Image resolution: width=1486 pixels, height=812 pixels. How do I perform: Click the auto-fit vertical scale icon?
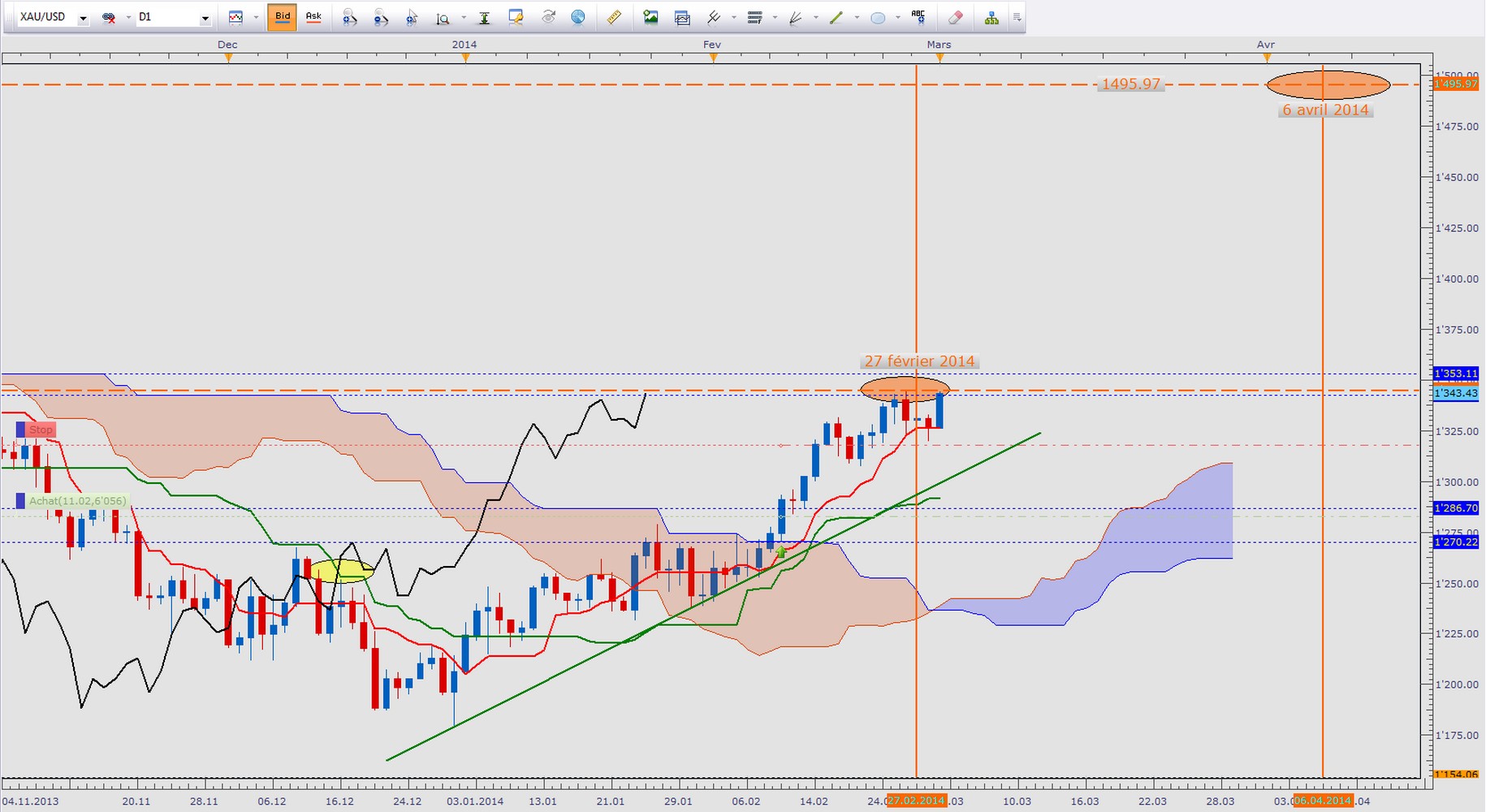(x=485, y=17)
